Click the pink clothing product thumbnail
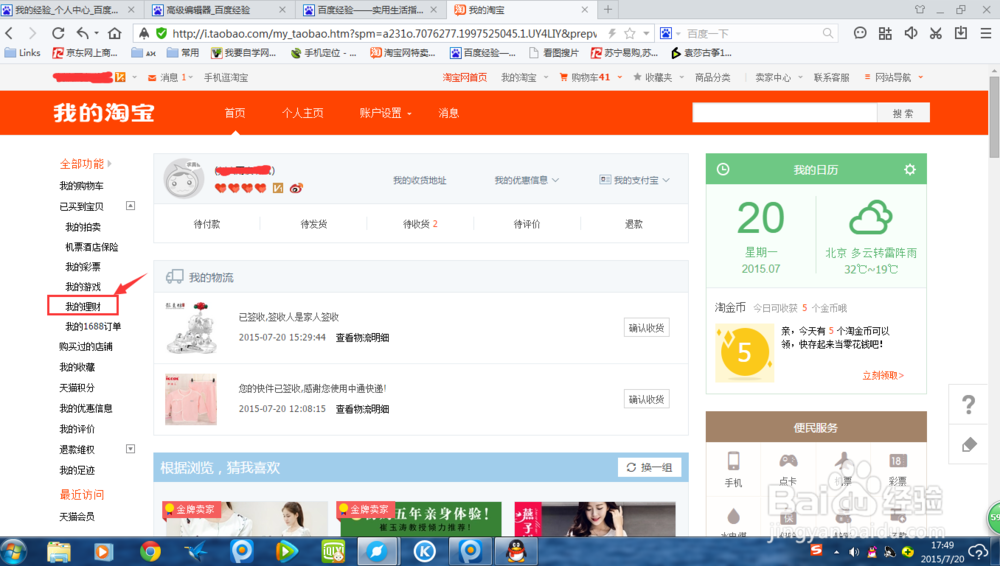1000x566 pixels. [191, 399]
